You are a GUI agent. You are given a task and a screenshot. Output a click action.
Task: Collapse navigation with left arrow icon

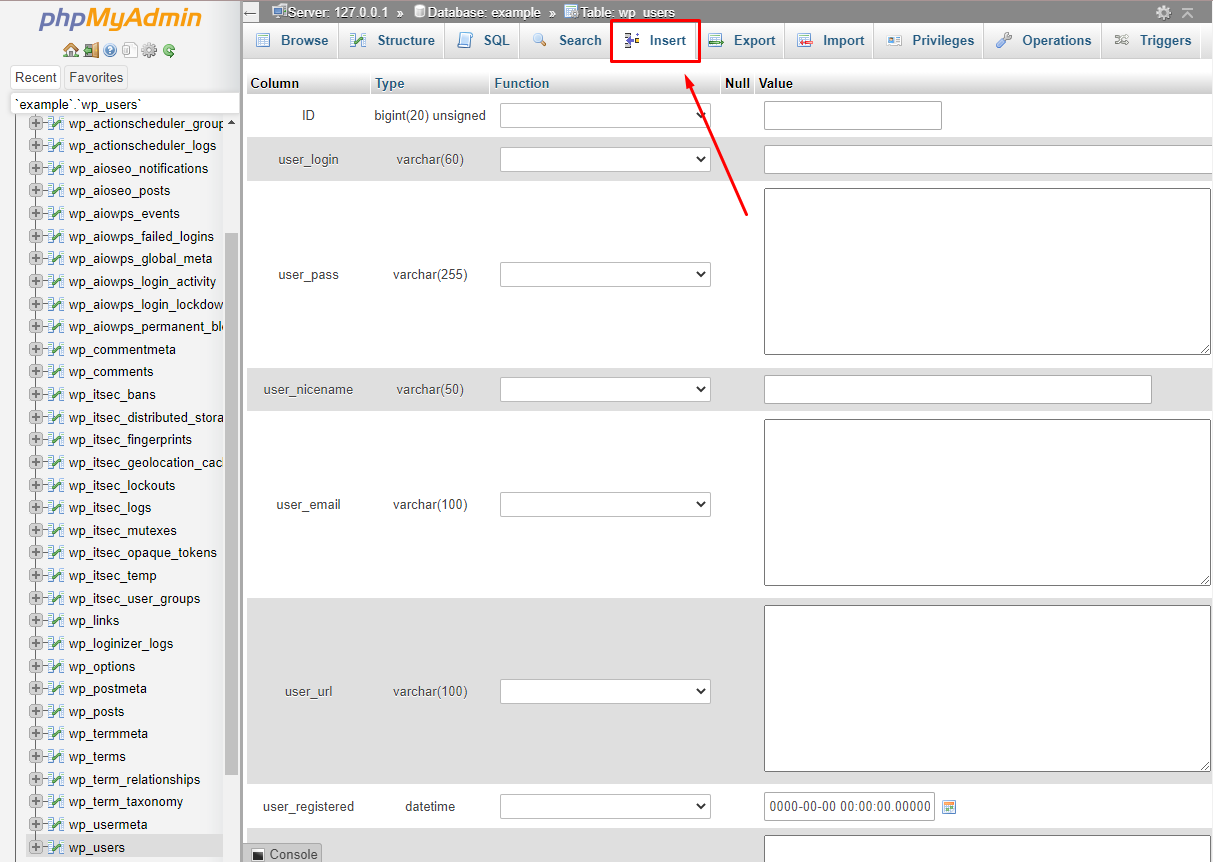click(x=251, y=12)
